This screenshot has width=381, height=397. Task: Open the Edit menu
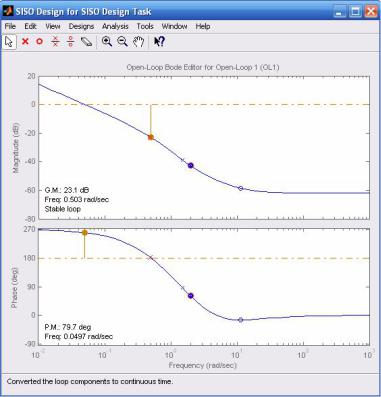pyautogui.click(x=30, y=26)
